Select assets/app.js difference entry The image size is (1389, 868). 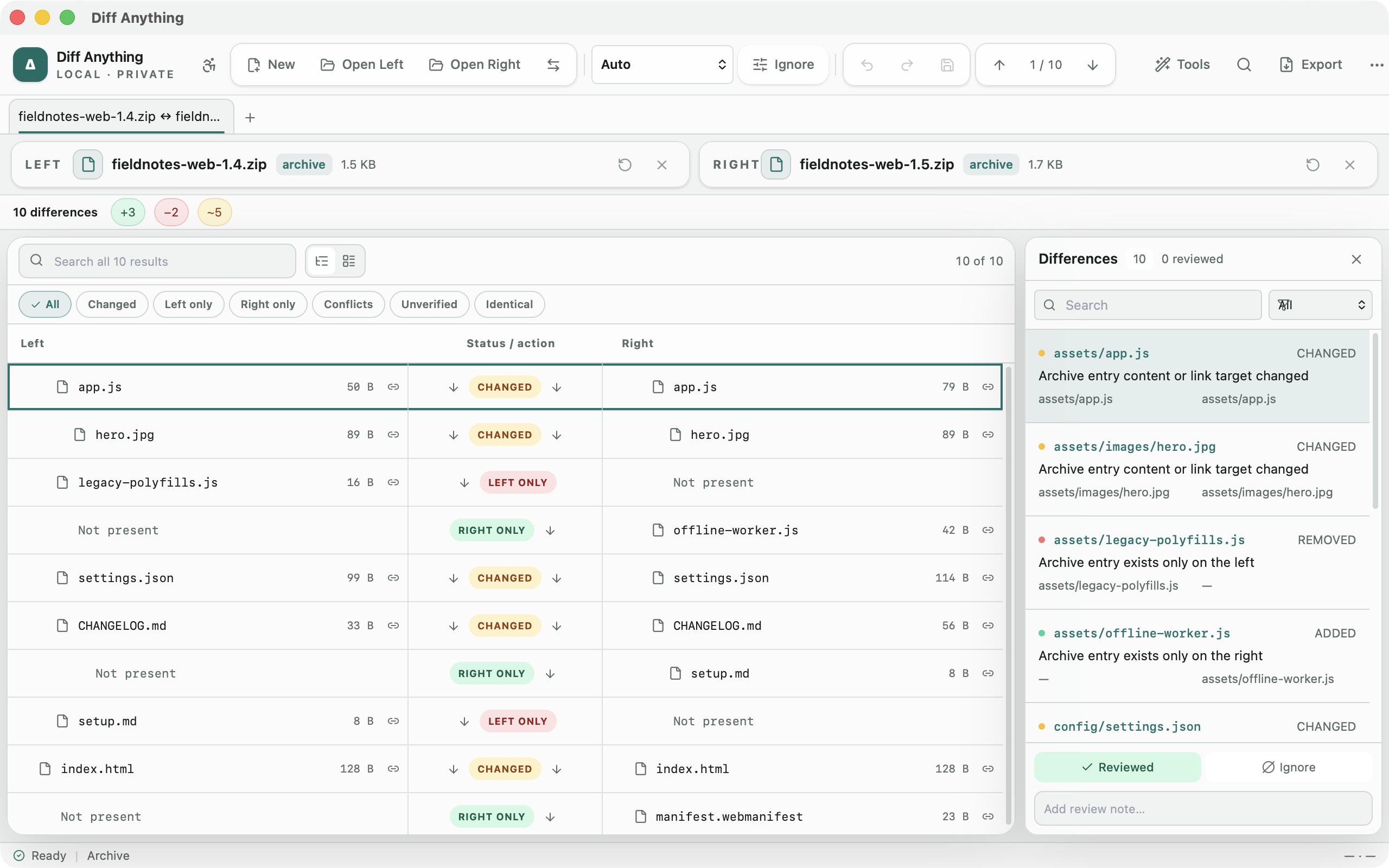click(1197, 376)
